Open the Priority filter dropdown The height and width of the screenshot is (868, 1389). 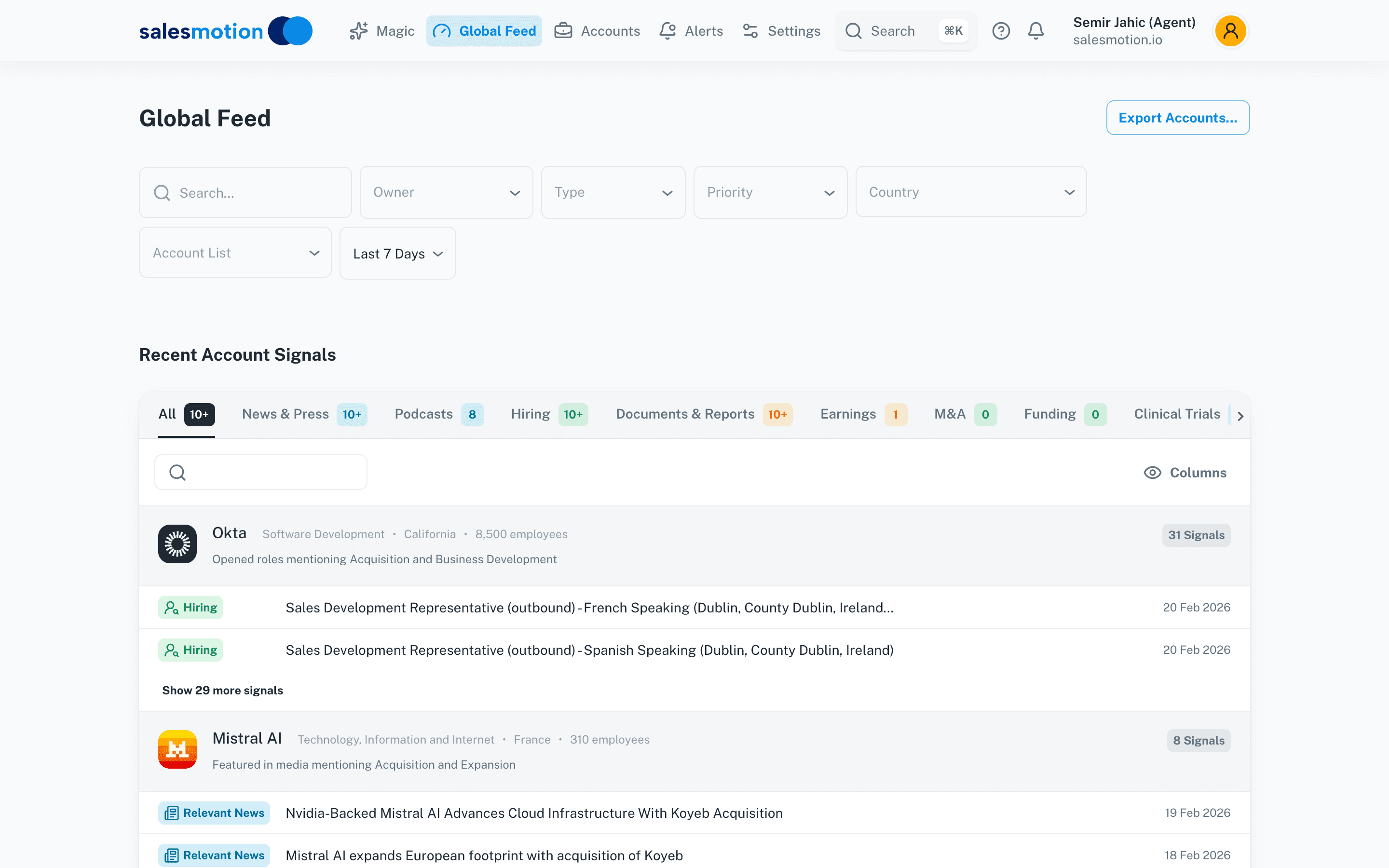(770, 192)
